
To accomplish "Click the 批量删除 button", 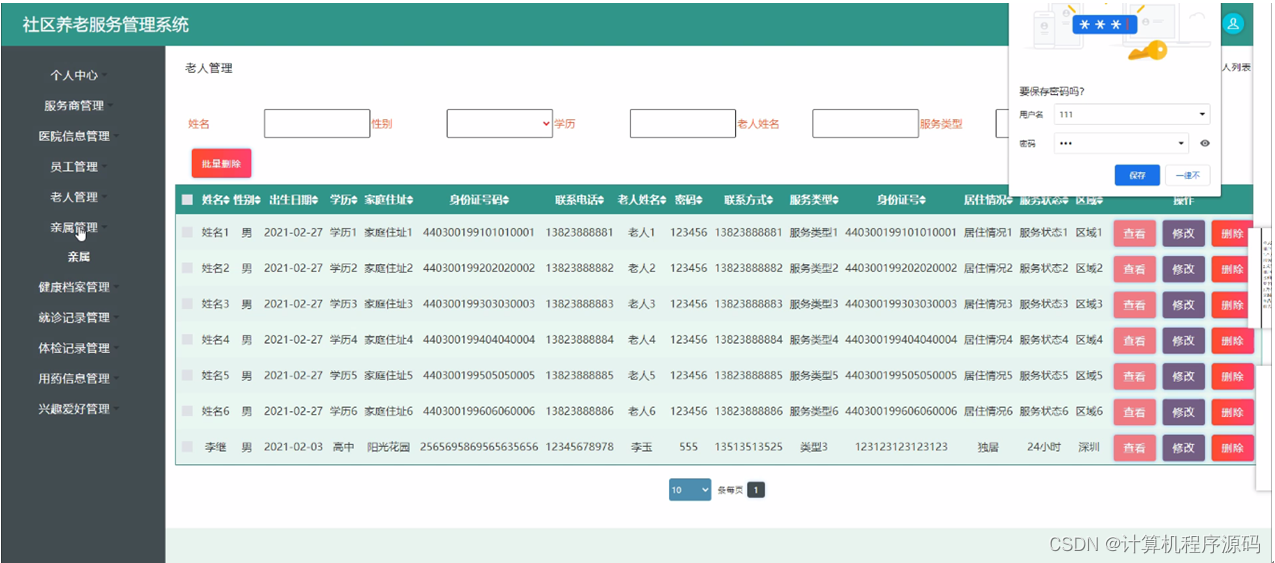I will (x=222, y=163).
